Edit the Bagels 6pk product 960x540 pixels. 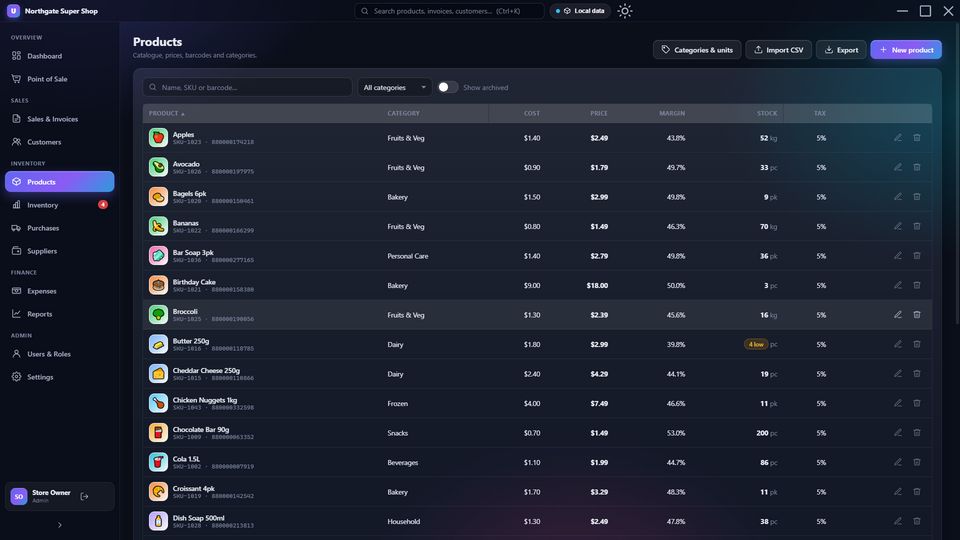[x=898, y=197]
